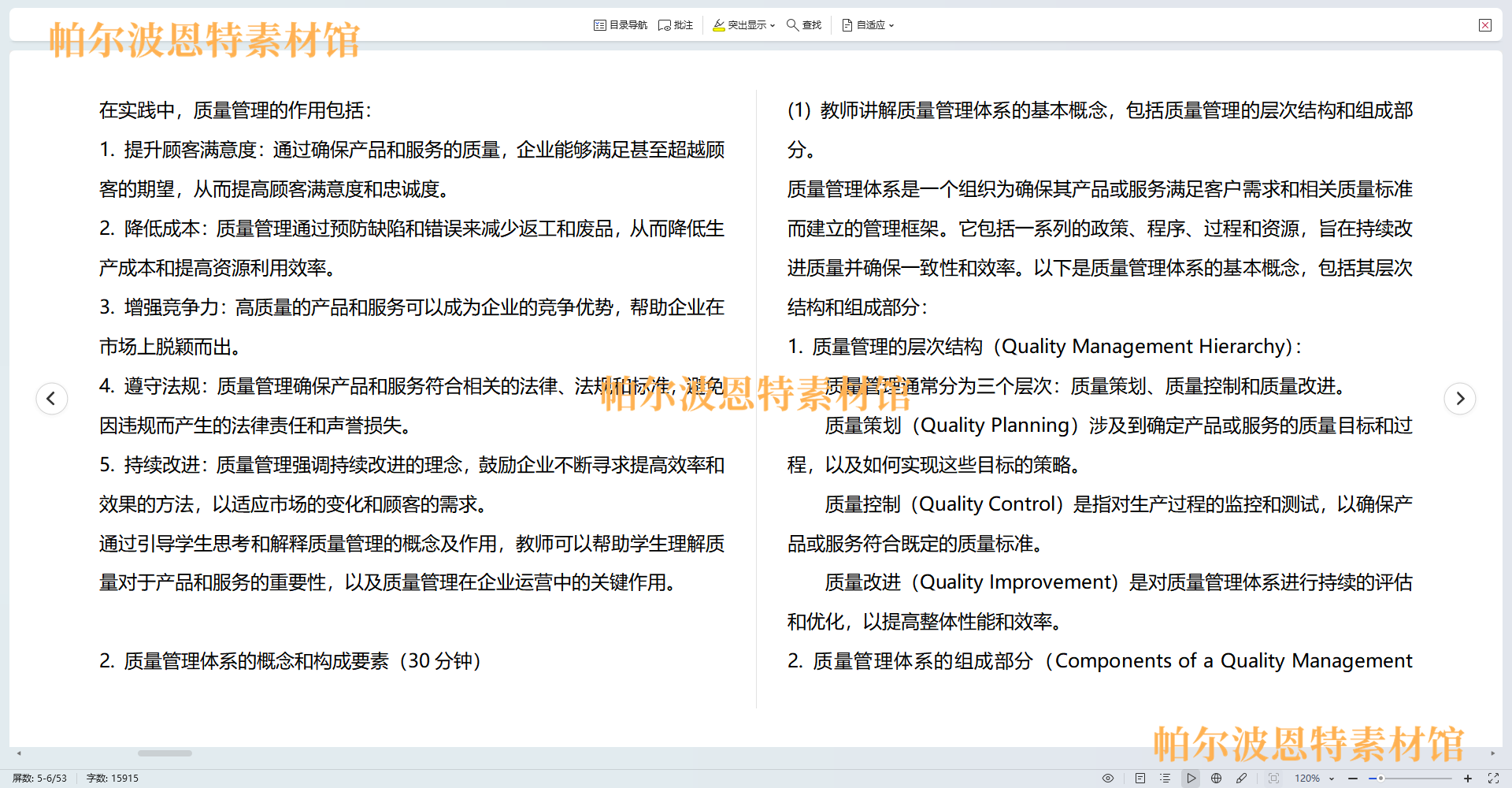The width and height of the screenshot is (1512, 788).
Task: Go to next page with right arrow
Action: tap(1460, 398)
